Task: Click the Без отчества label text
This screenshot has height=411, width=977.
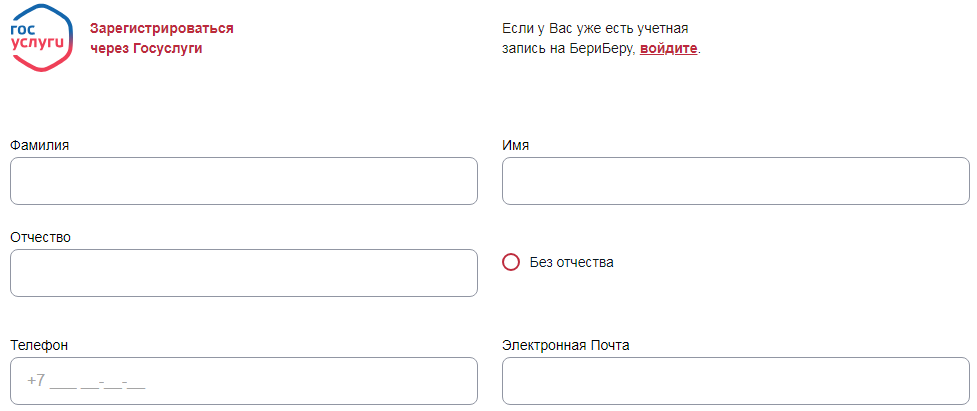Action: point(571,262)
